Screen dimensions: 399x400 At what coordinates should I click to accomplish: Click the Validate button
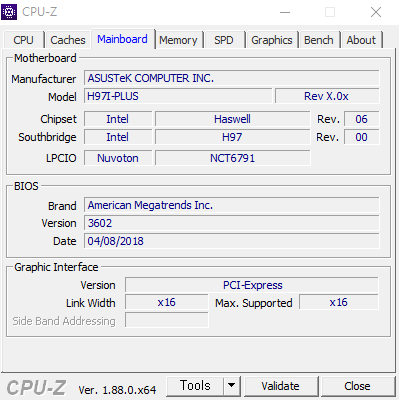280,386
